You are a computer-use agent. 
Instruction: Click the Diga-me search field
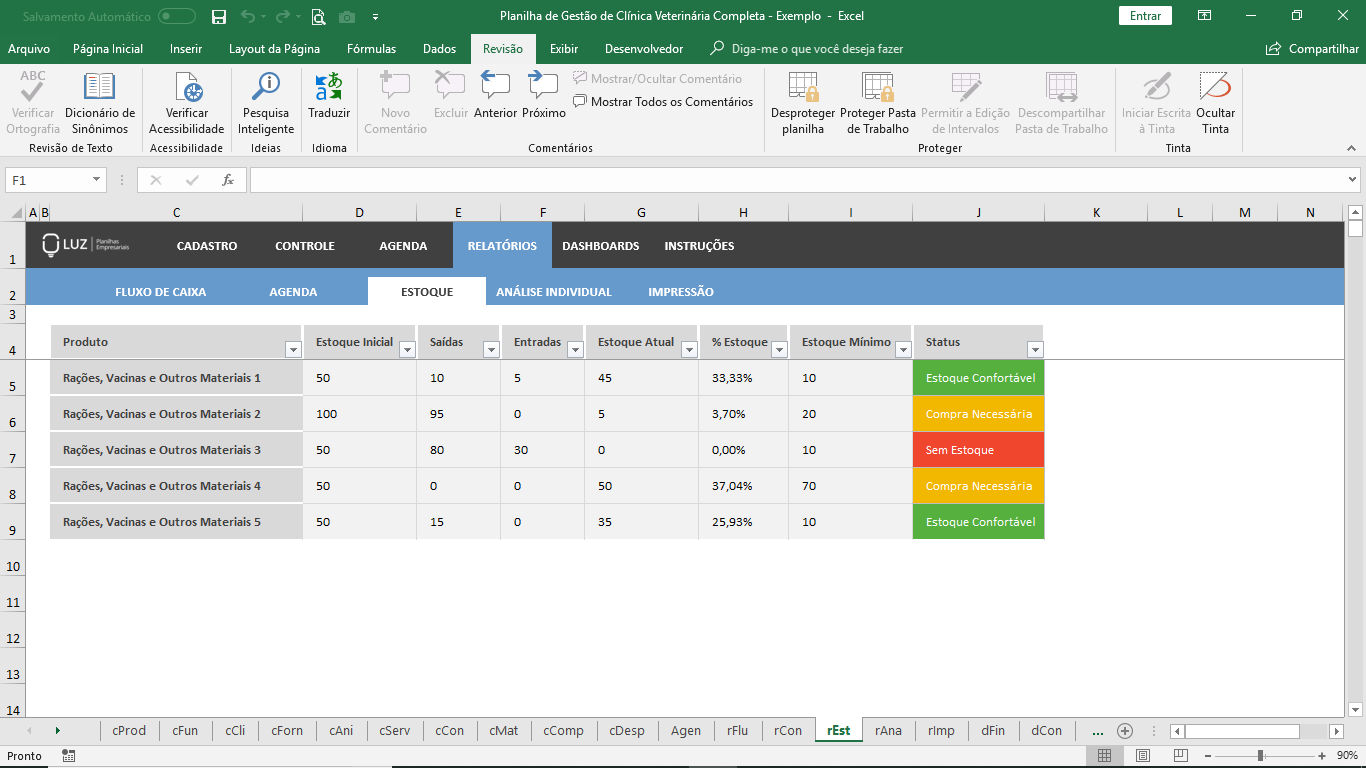point(817,49)
